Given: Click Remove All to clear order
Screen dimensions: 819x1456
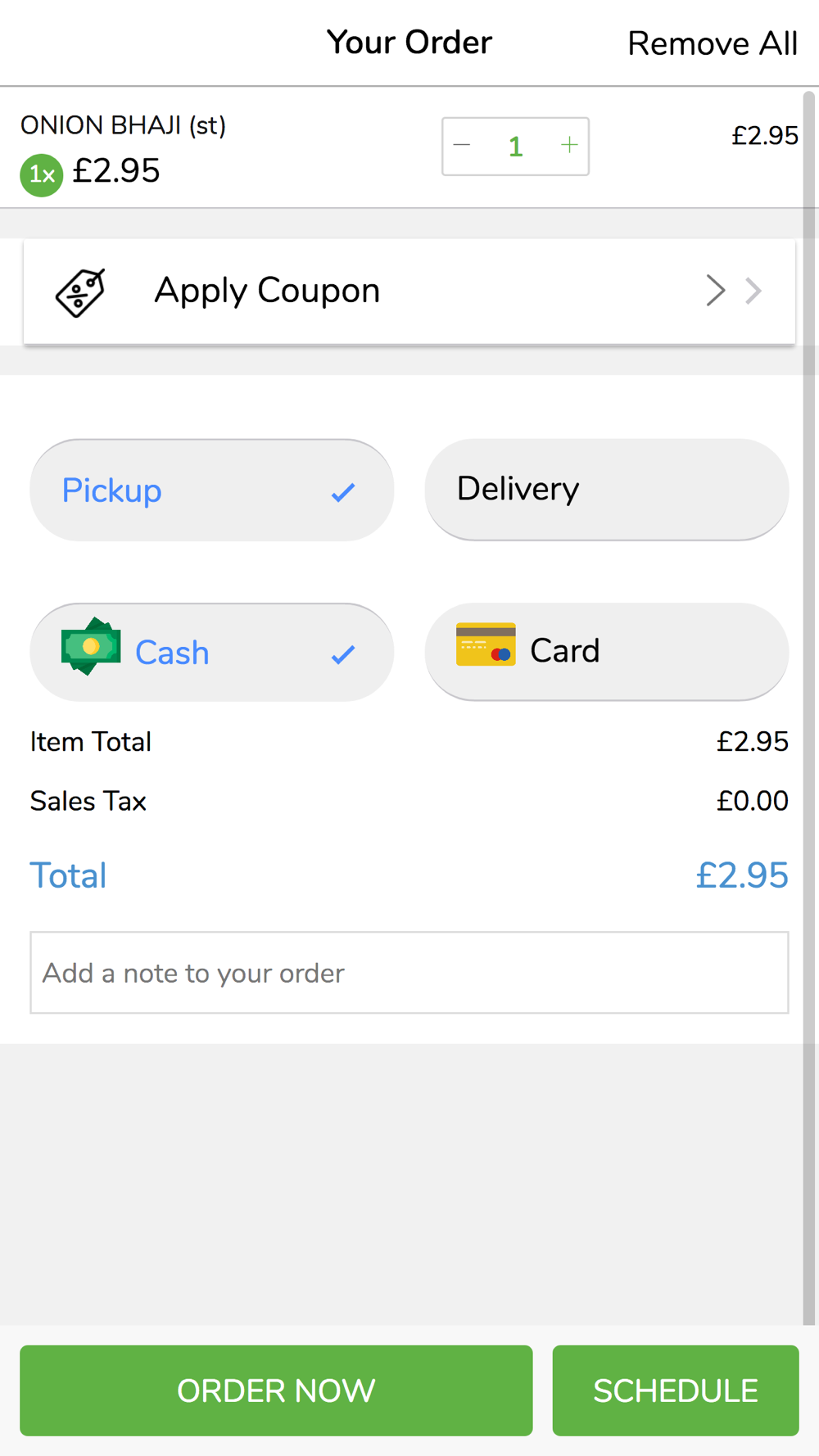Looking at the screenshot, I should [x=712, y=44].
